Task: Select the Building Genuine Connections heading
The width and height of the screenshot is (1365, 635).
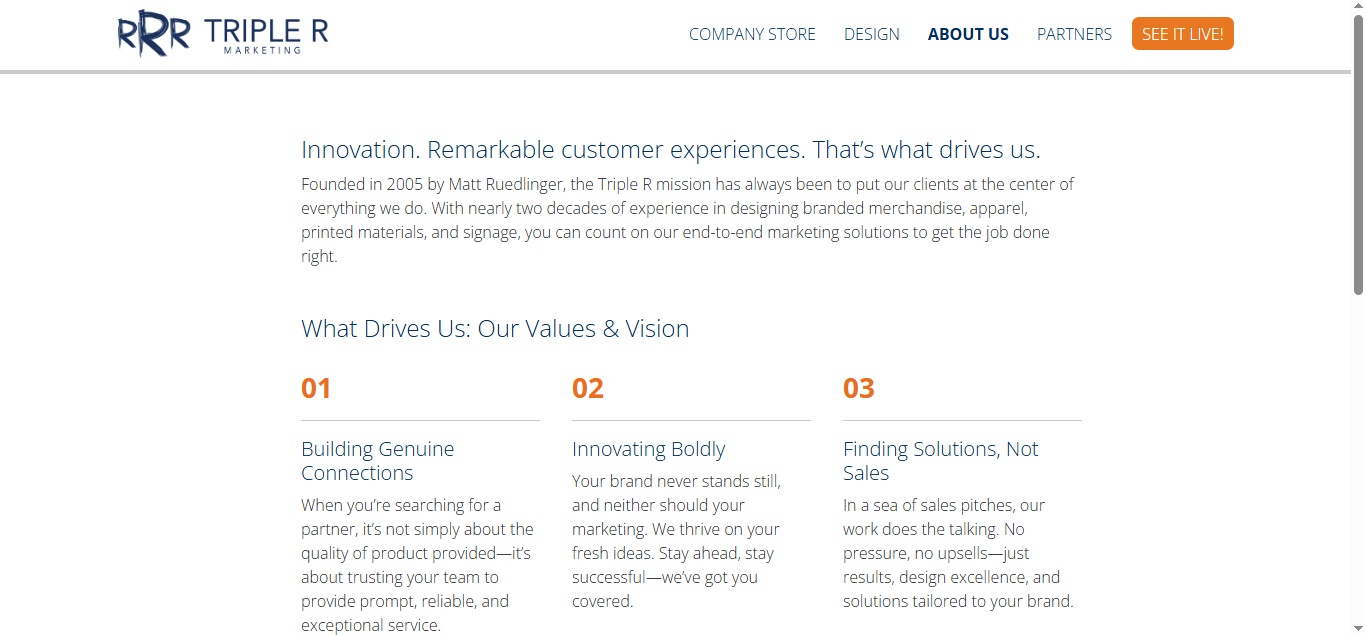Action: click(x=378, y=461)
